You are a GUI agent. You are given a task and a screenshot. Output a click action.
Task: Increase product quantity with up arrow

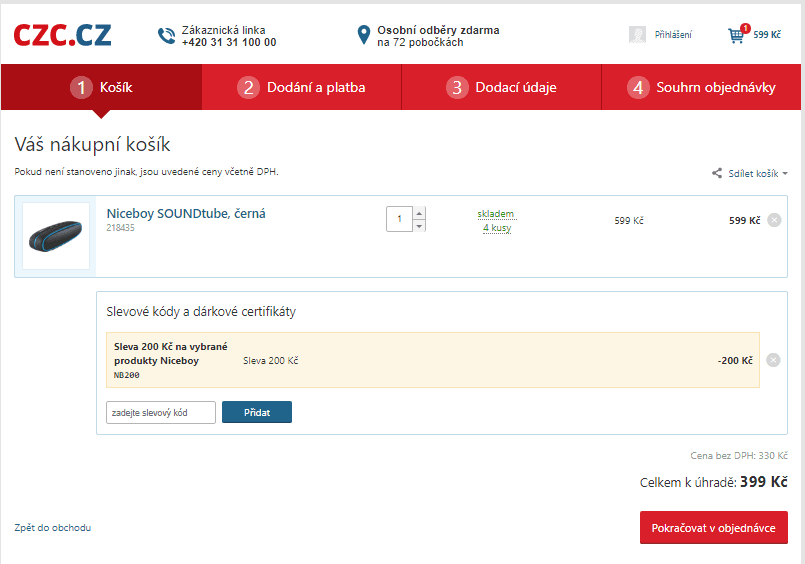point(419,213)
